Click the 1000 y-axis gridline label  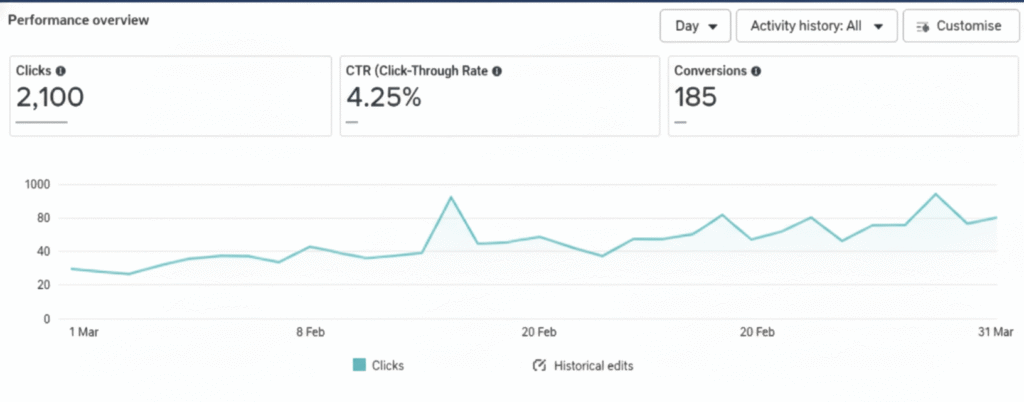(x=37, y=184)
